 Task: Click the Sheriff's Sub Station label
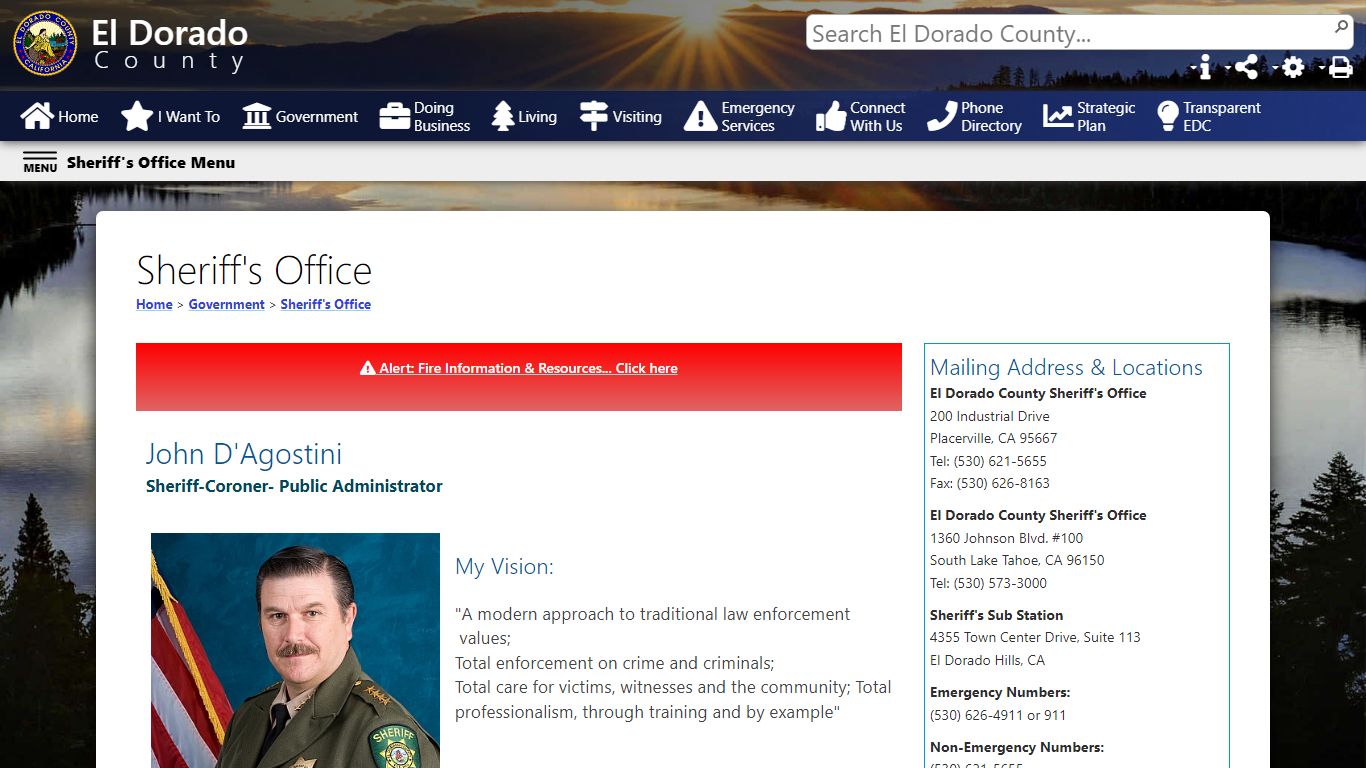[x=996, y=615]
